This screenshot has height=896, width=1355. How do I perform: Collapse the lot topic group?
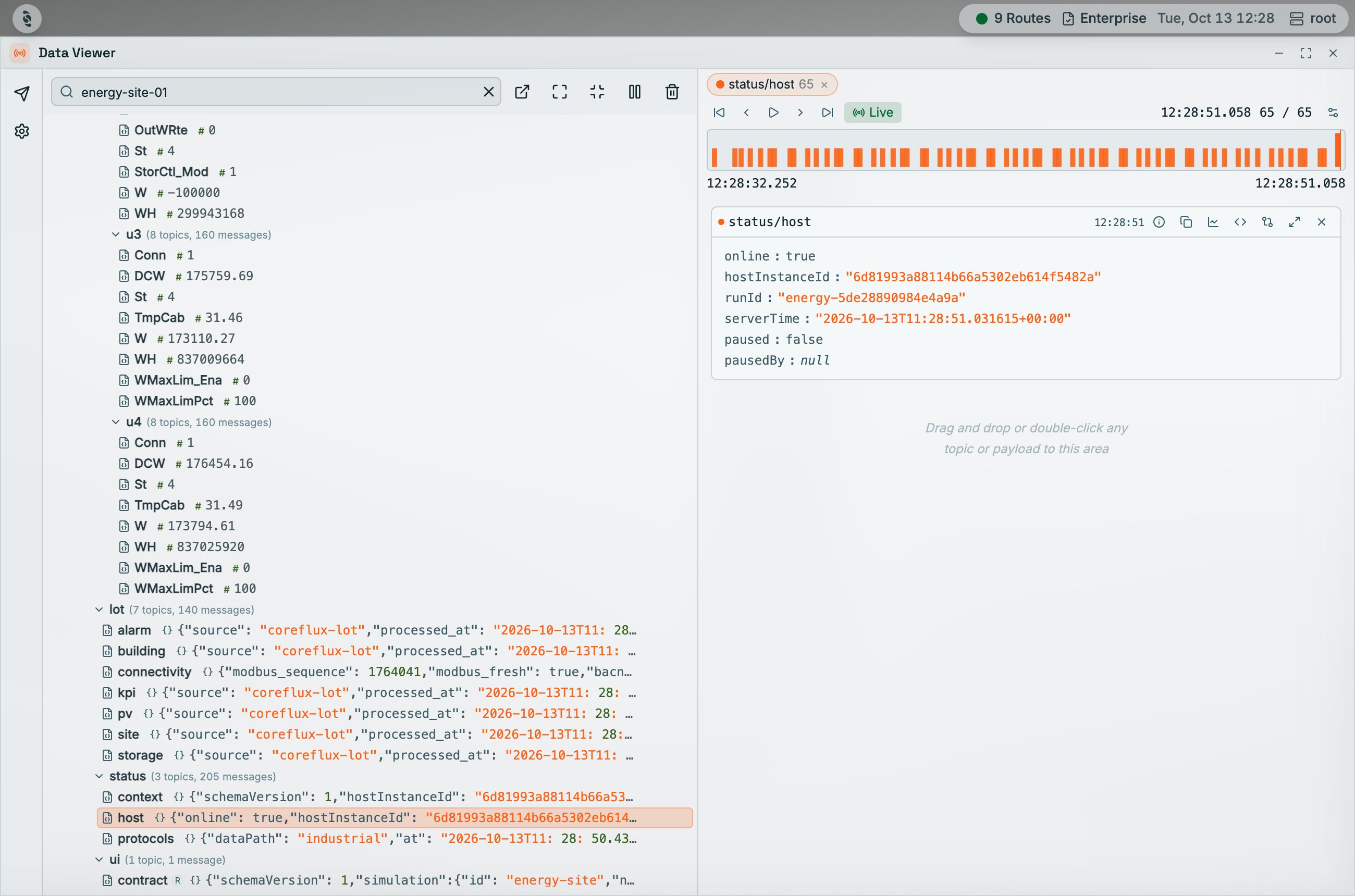coord(99,609)
